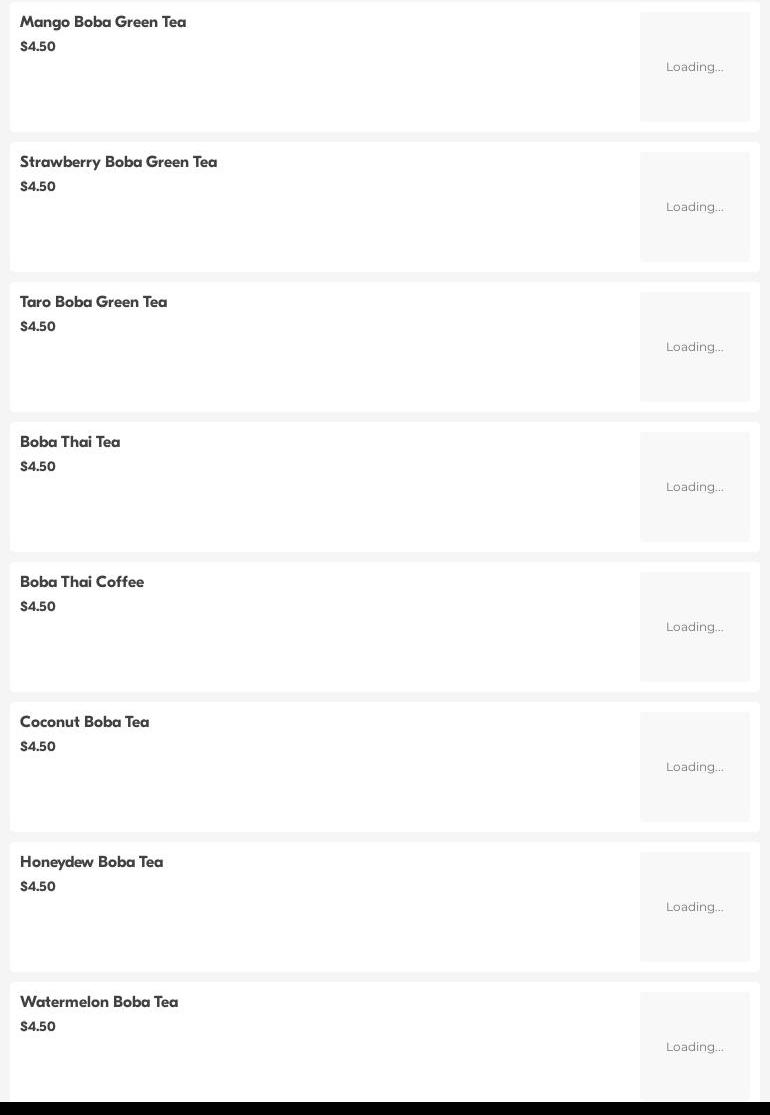Viewport: 770px width, 1115px height.
Task: Open Boba Thai Tea menu item
Action: (x=70, y=442)
